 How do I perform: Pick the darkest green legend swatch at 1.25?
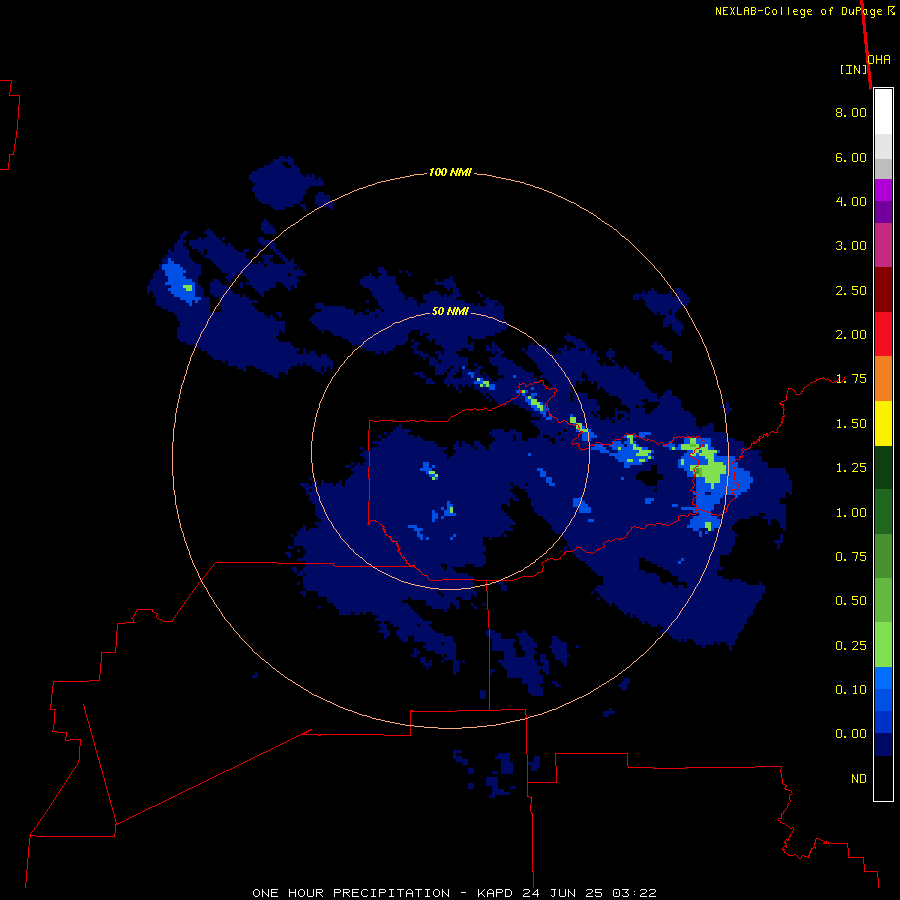point(883,467)
